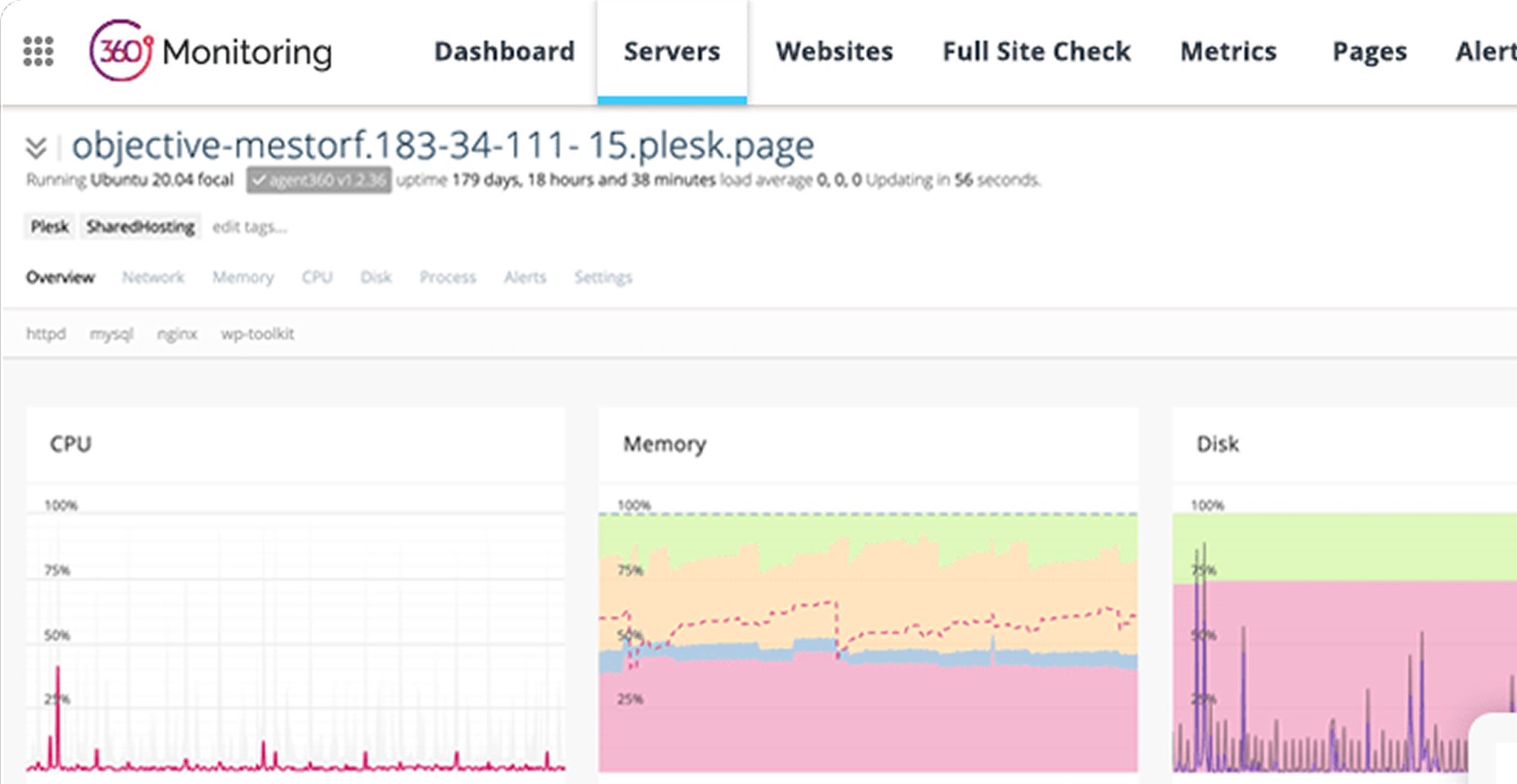Navigate to the Metrics section

click(x=1228, y=52)
